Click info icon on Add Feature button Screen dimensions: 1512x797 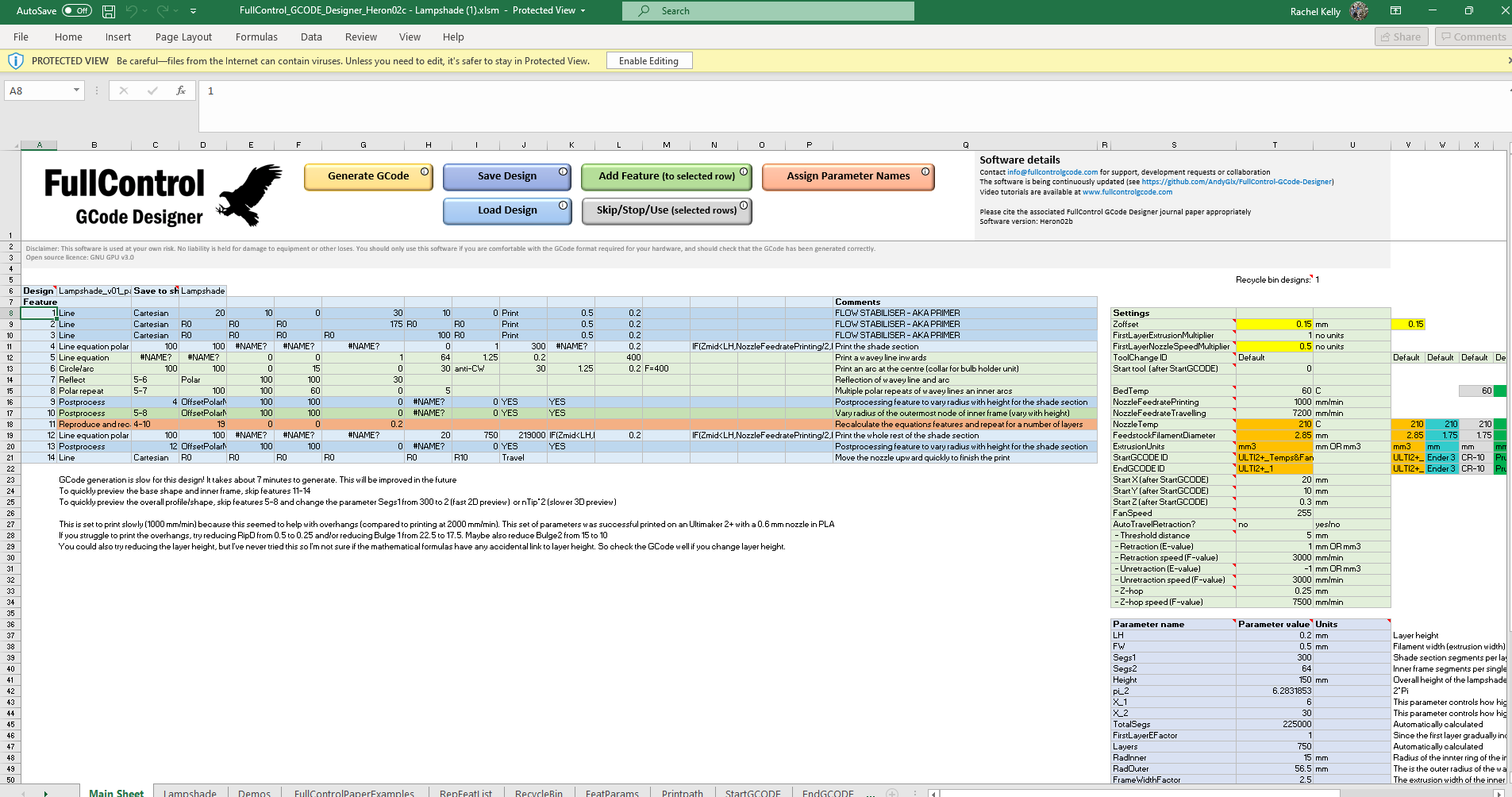coord(744,171)
